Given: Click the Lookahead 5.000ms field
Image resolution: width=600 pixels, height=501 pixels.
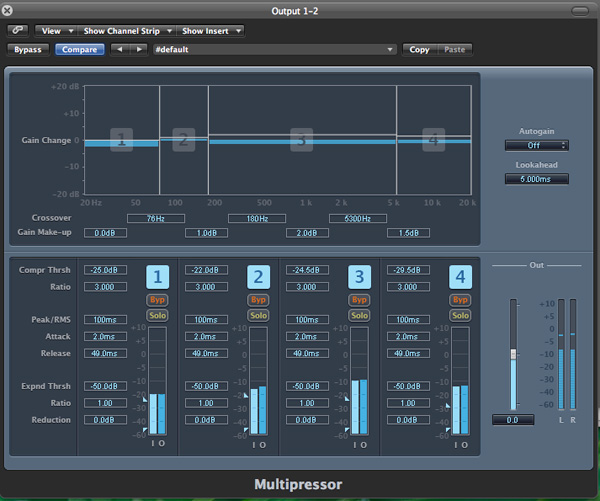Looking at the screenshot, I should (536, 179).
